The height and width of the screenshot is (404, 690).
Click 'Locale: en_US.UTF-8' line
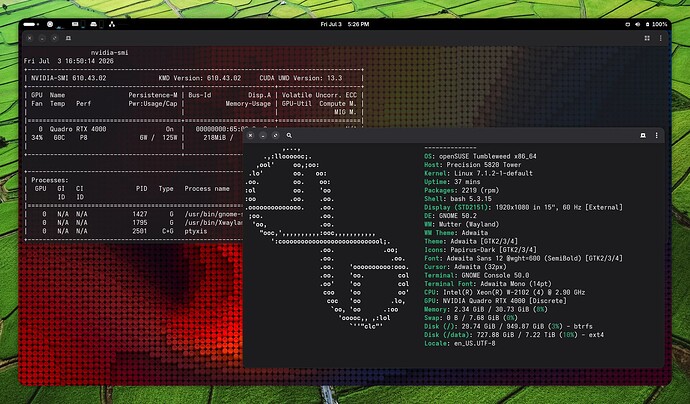click(x=460, y=343)
